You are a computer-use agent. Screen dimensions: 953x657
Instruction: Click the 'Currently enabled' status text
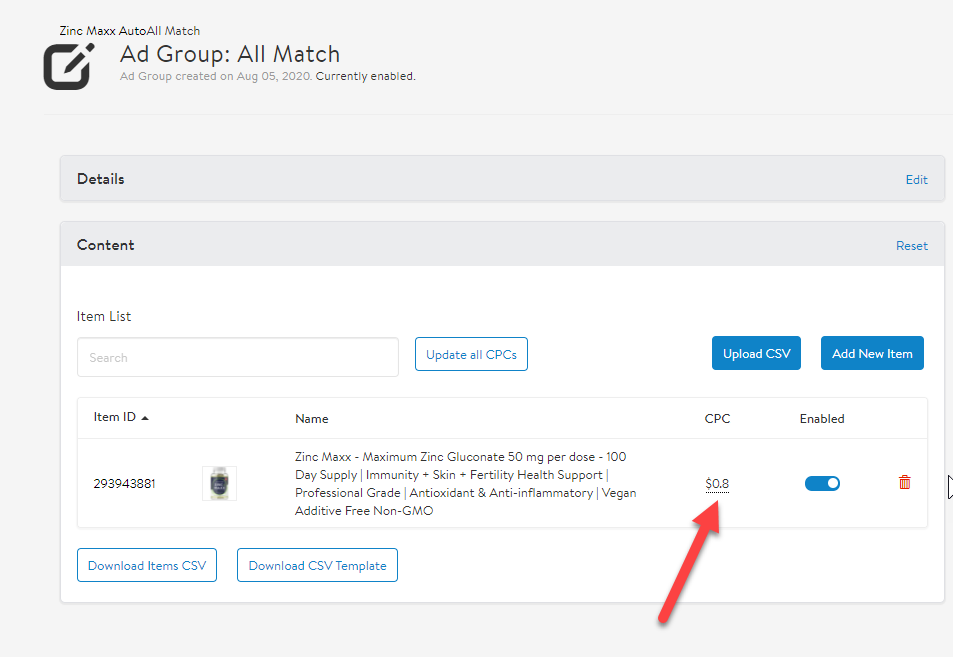point(365,77)
